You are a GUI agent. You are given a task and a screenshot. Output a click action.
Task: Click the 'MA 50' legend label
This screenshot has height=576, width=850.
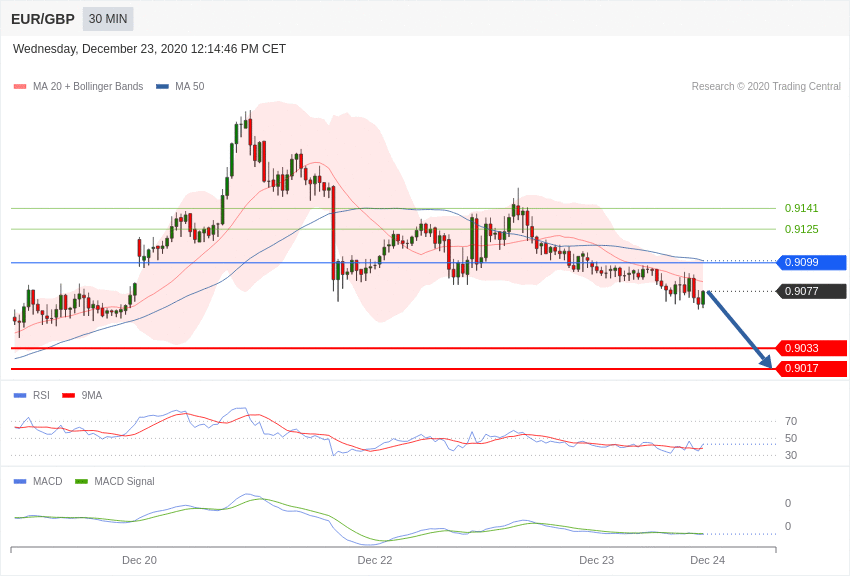pyautogui.click(x=190, y=87)
